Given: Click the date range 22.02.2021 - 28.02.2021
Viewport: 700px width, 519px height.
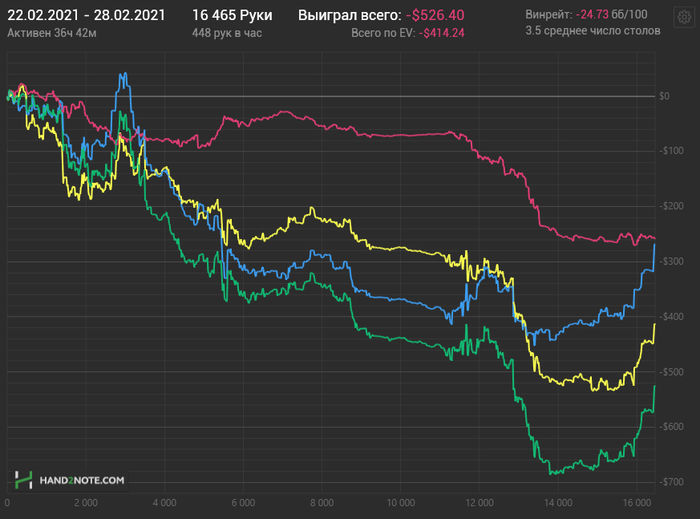Looking at the screenshot, I should coord(86,15).
